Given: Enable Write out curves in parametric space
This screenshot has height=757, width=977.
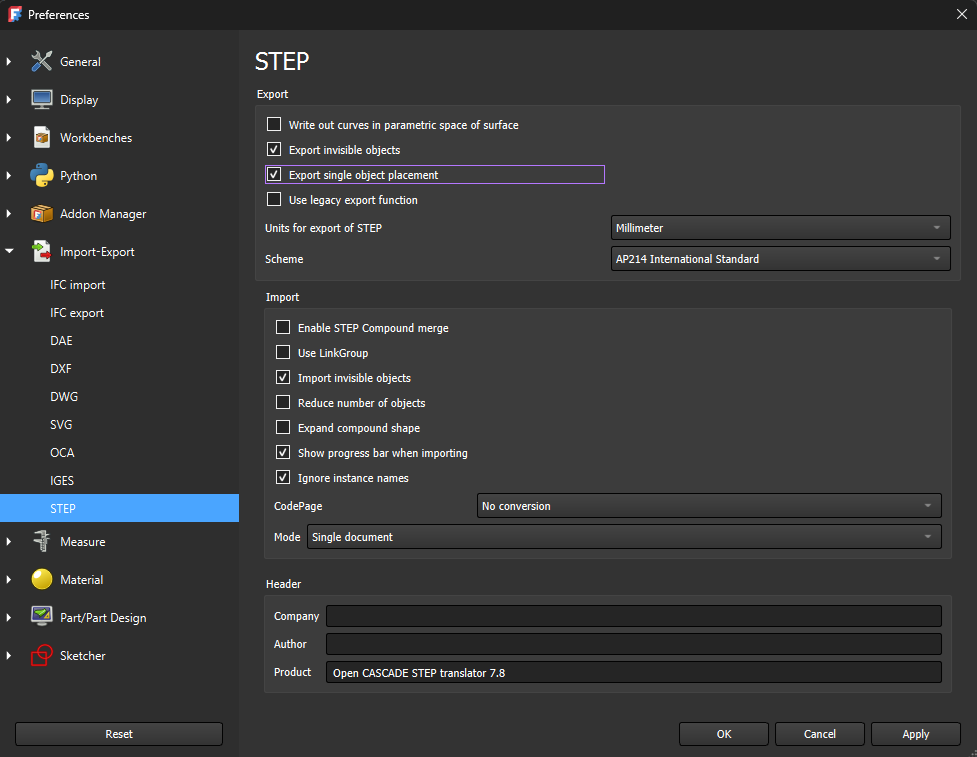Looking at the screenshot, I should (x=274, y=124).
